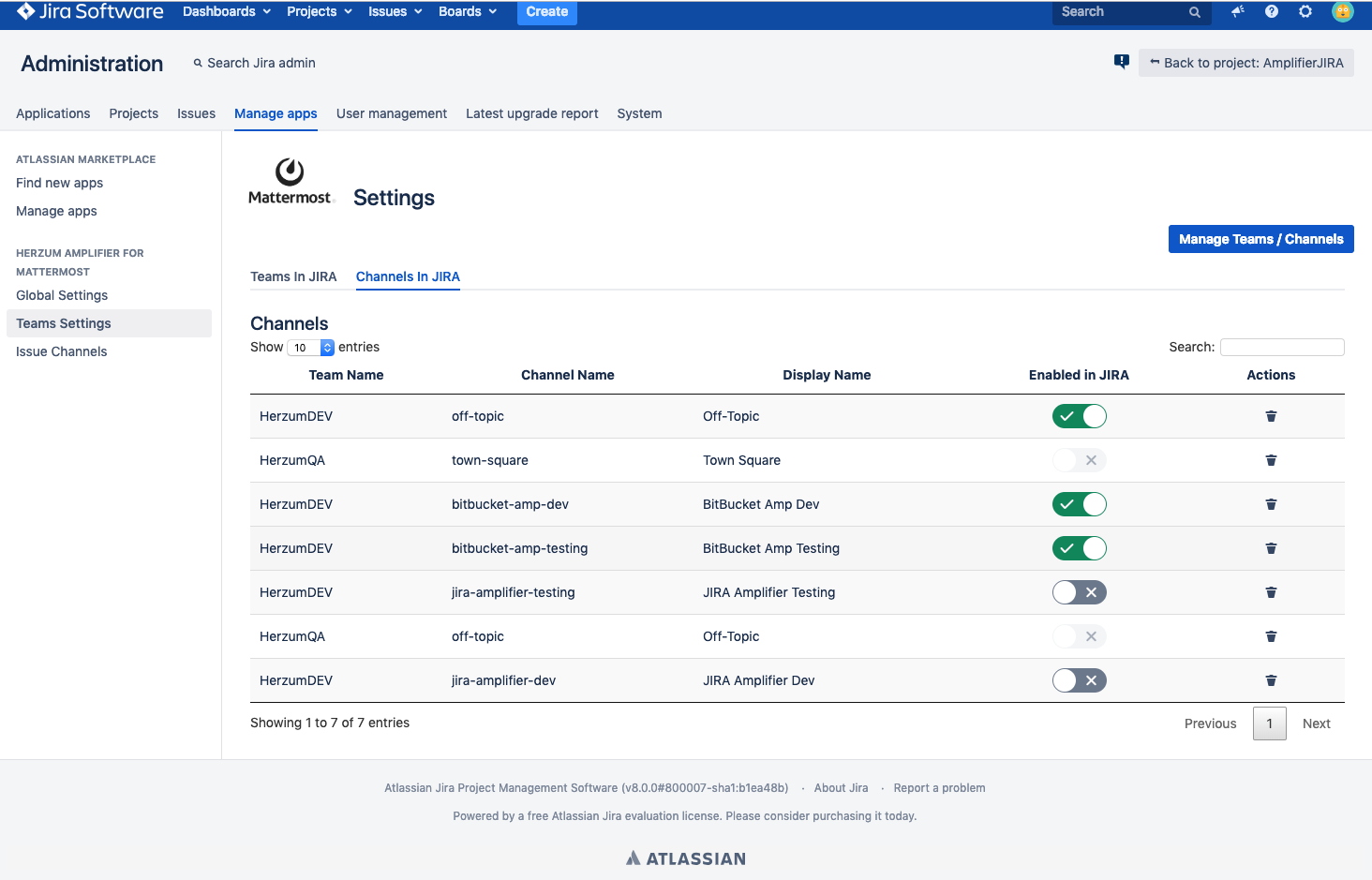Turn off bitbucket-amp-testing Enabled in JIRA
Viewport: 1372px width, 880px height.
click(x=1079, y=548)
